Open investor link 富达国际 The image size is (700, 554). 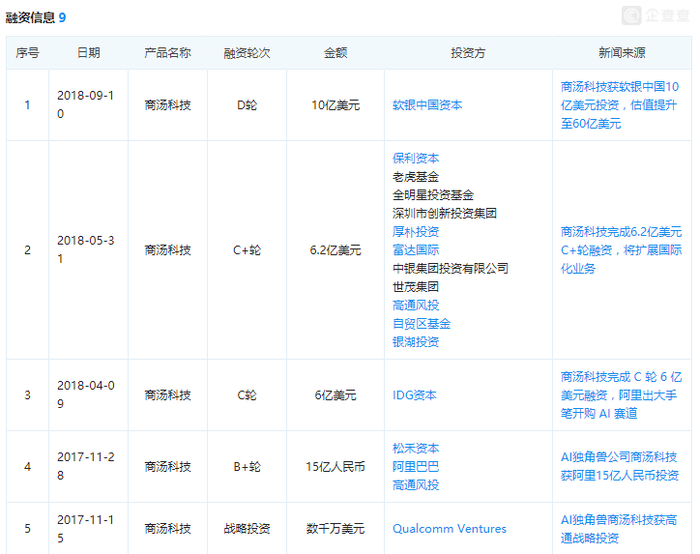416,250
